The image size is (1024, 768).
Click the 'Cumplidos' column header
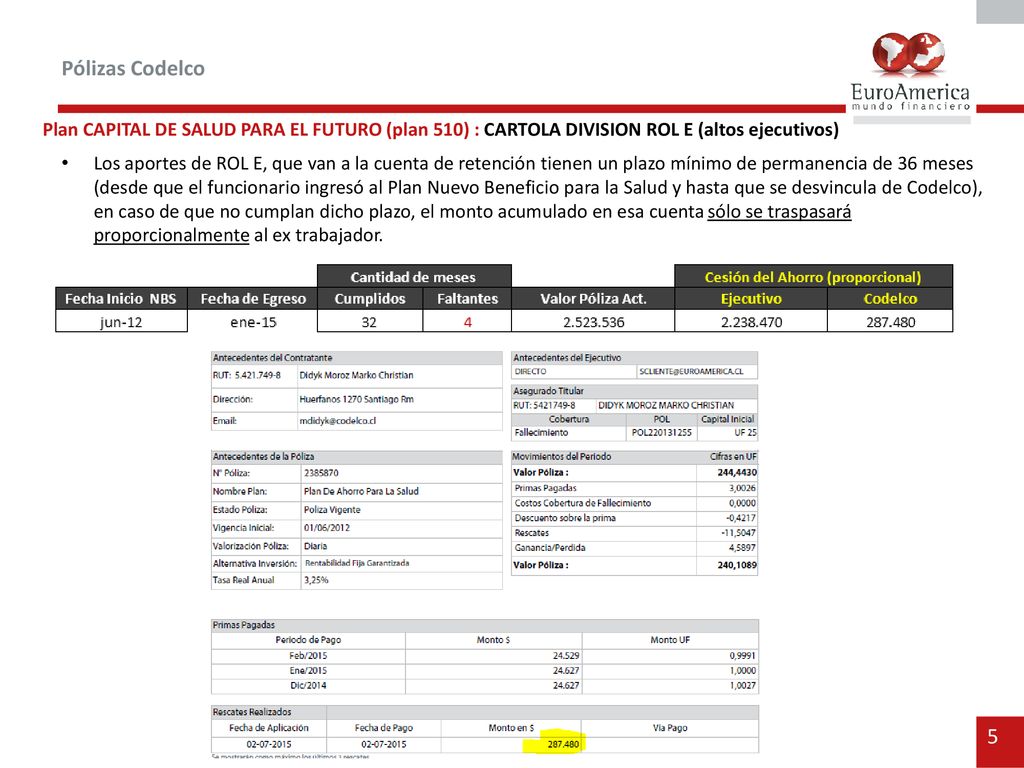[370, 299]
